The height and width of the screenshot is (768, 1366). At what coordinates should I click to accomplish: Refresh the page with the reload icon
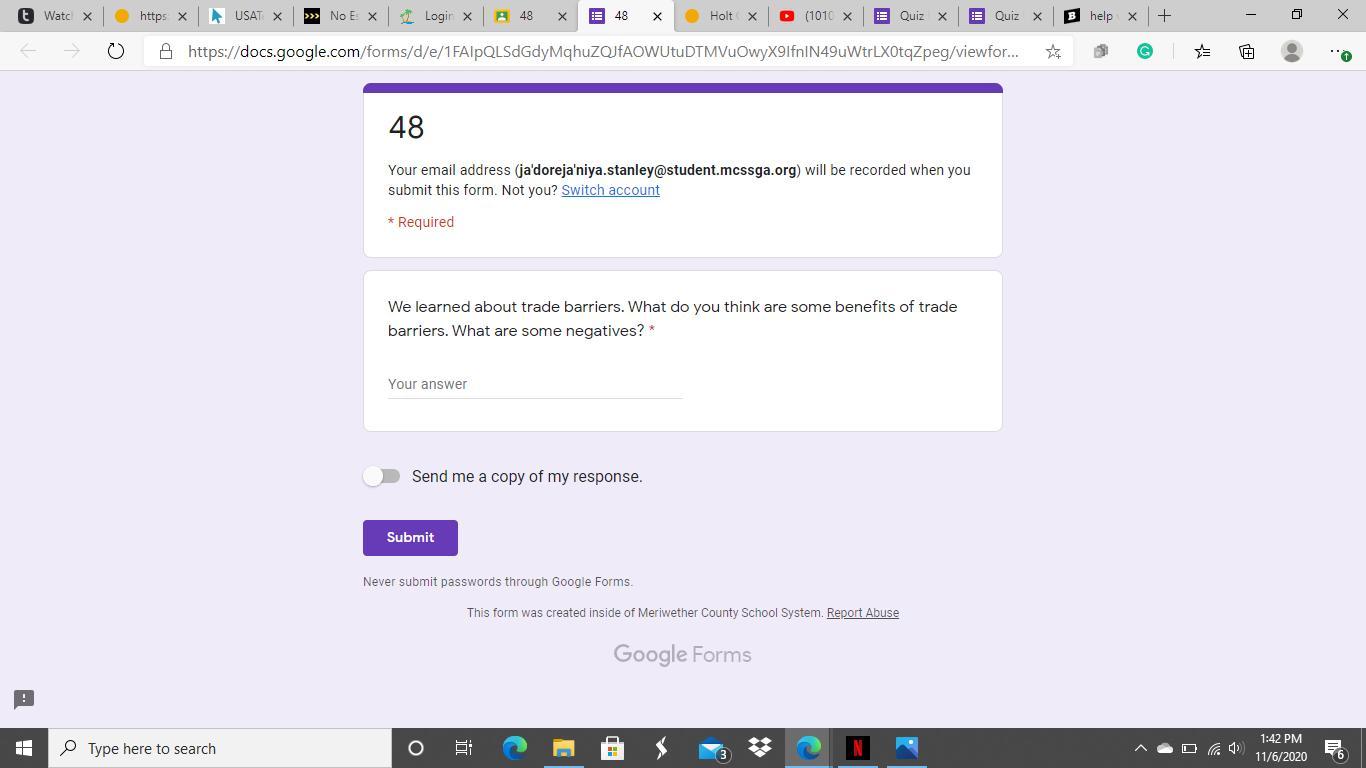pos(116,51)
